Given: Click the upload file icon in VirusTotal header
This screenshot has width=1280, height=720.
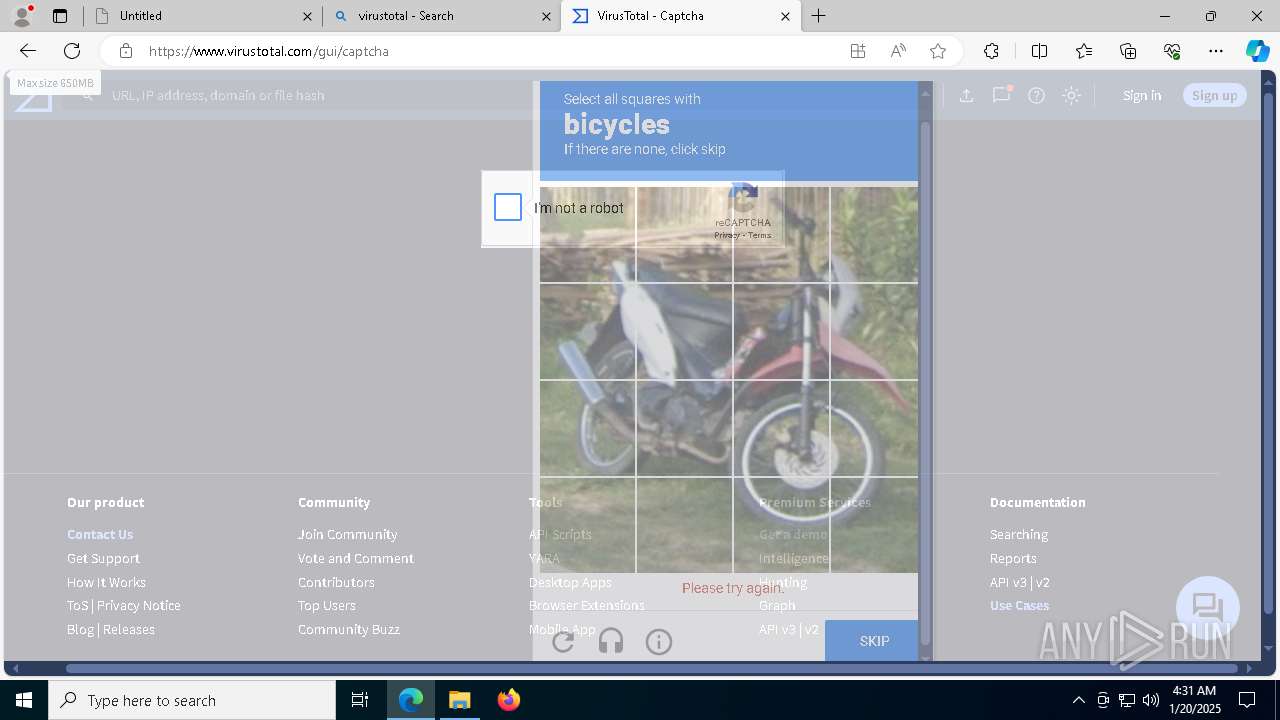Looking at the screenshot, I should 966,95.
